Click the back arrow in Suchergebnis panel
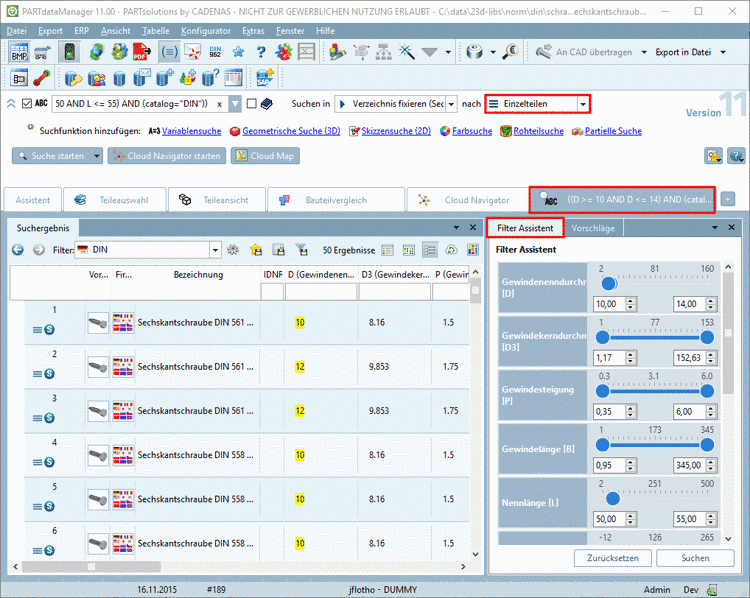 pyautogui.click(x=18, y=250)
